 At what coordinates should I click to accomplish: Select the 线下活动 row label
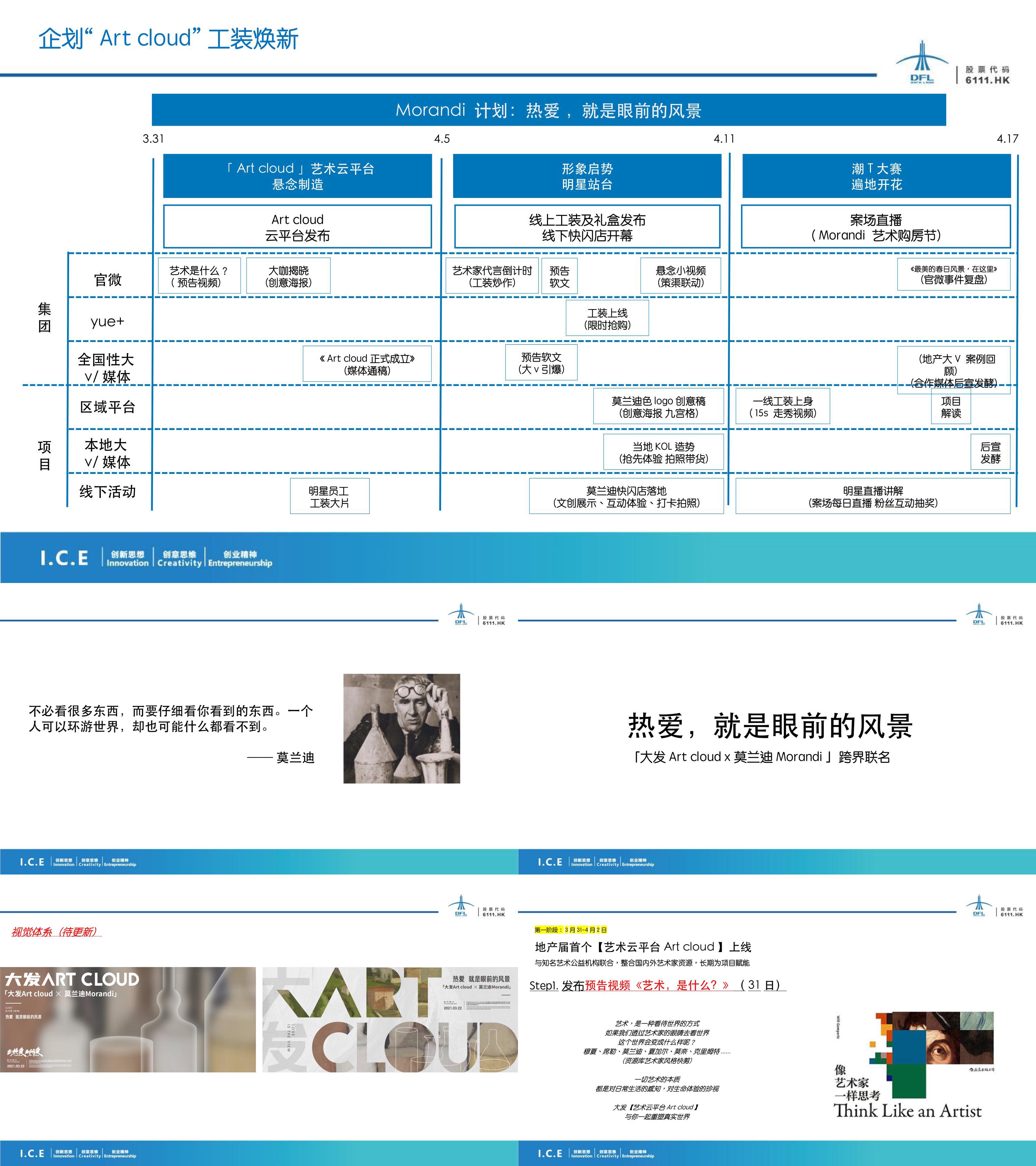pyautogui.click(x=107, y=492)
